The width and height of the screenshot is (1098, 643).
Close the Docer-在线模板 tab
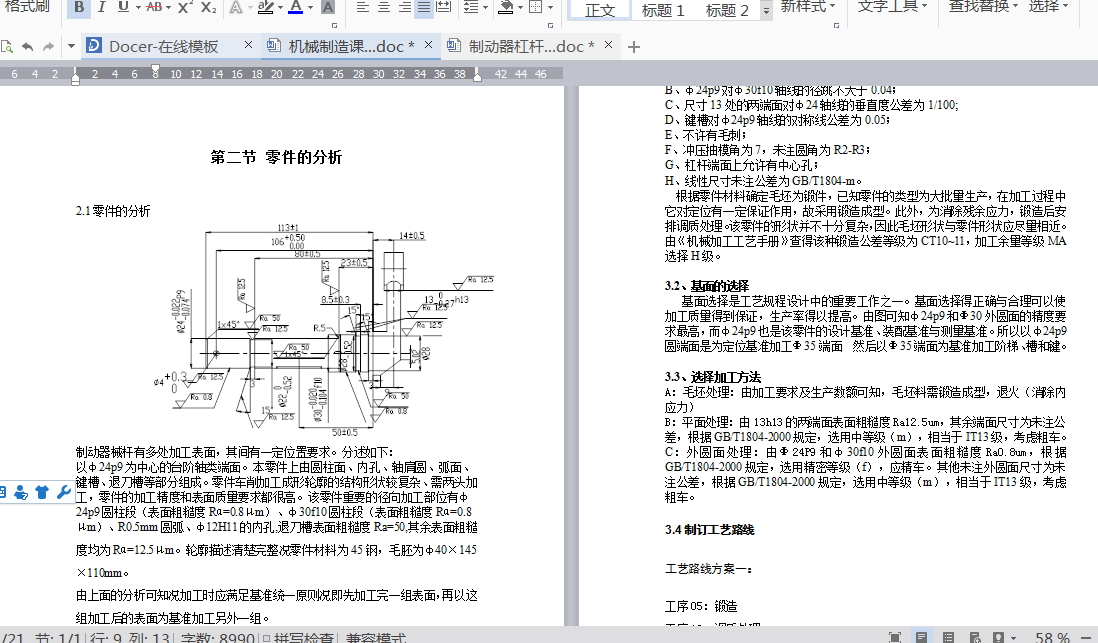(x=248, y=45)
